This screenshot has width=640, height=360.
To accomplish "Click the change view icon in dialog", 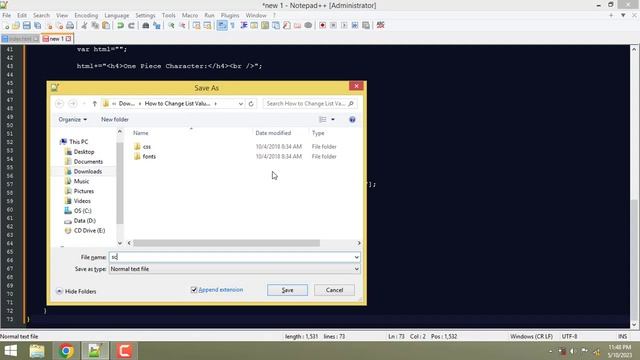I will (322, 120).
